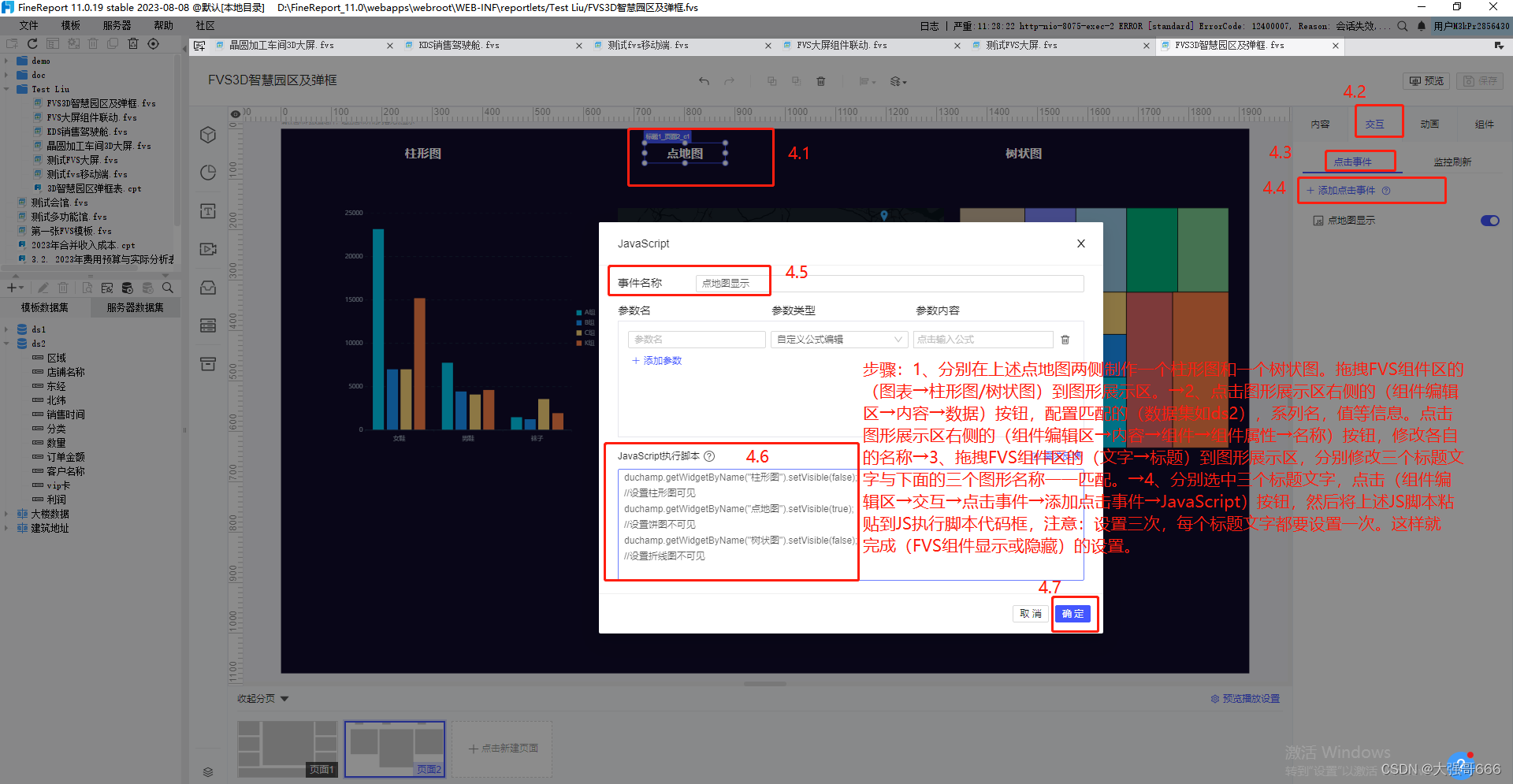This screenshot has width=1513, height=784.
Task: Click the undo arrow in canvas toolbar
Action: pyautogui.click(x=704, y=81)
